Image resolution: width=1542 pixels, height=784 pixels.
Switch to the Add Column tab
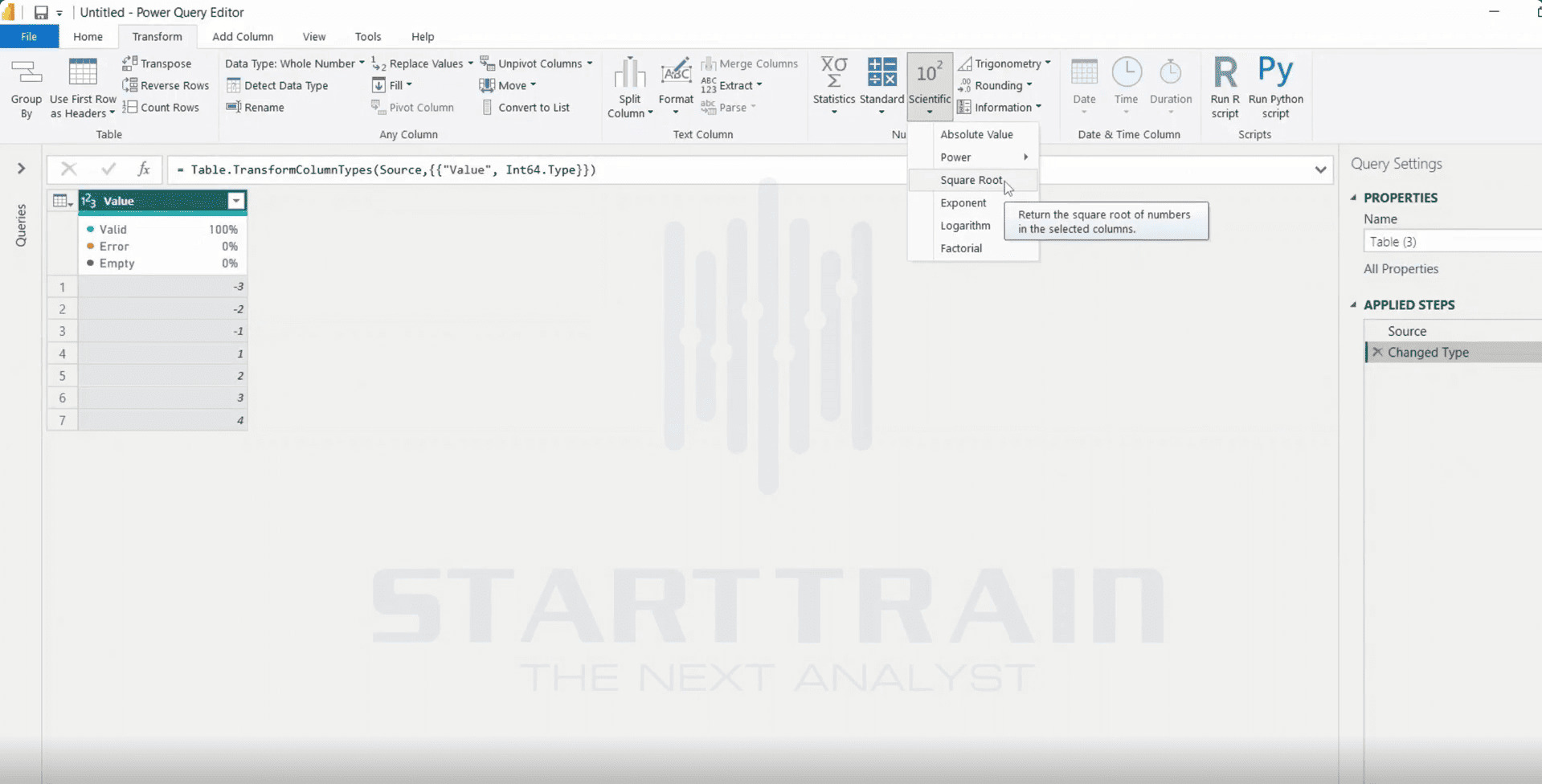[x=243, y=36]
